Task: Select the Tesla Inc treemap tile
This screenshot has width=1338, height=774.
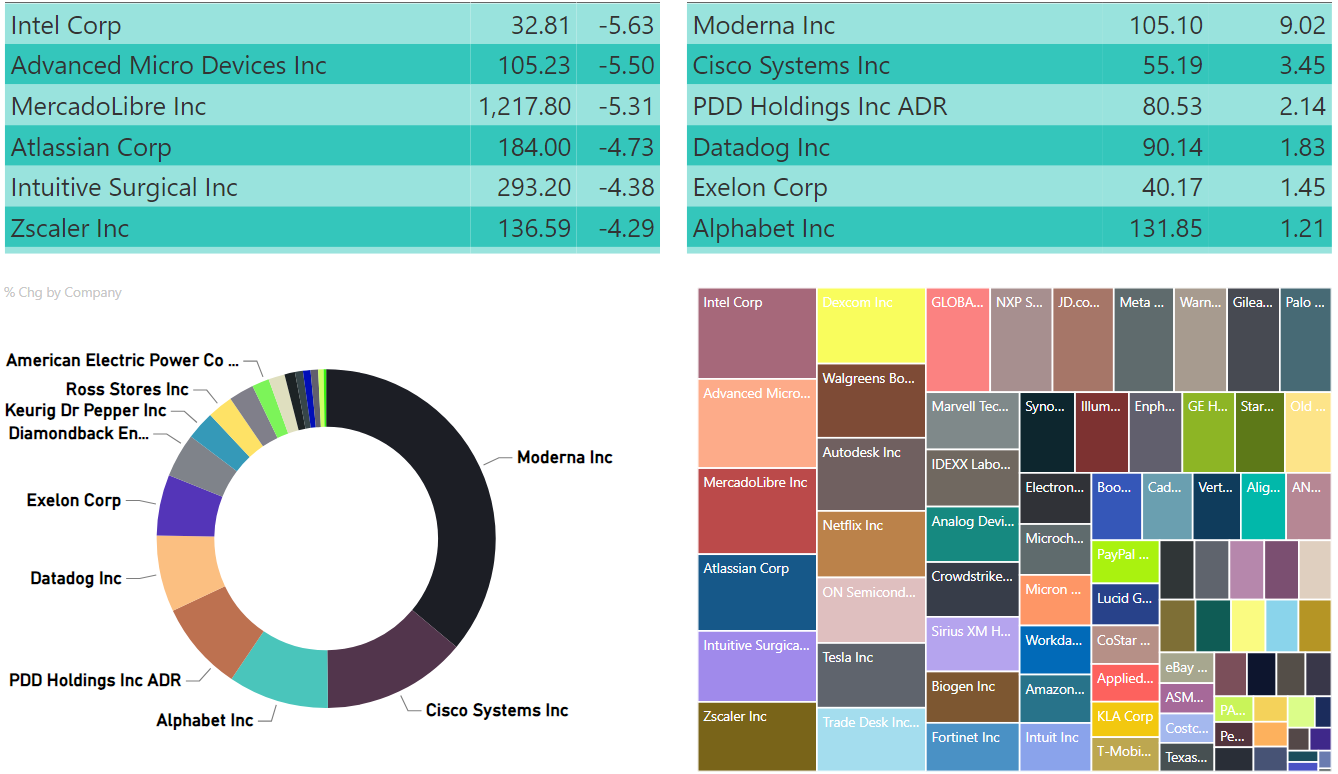Action: 872,675
